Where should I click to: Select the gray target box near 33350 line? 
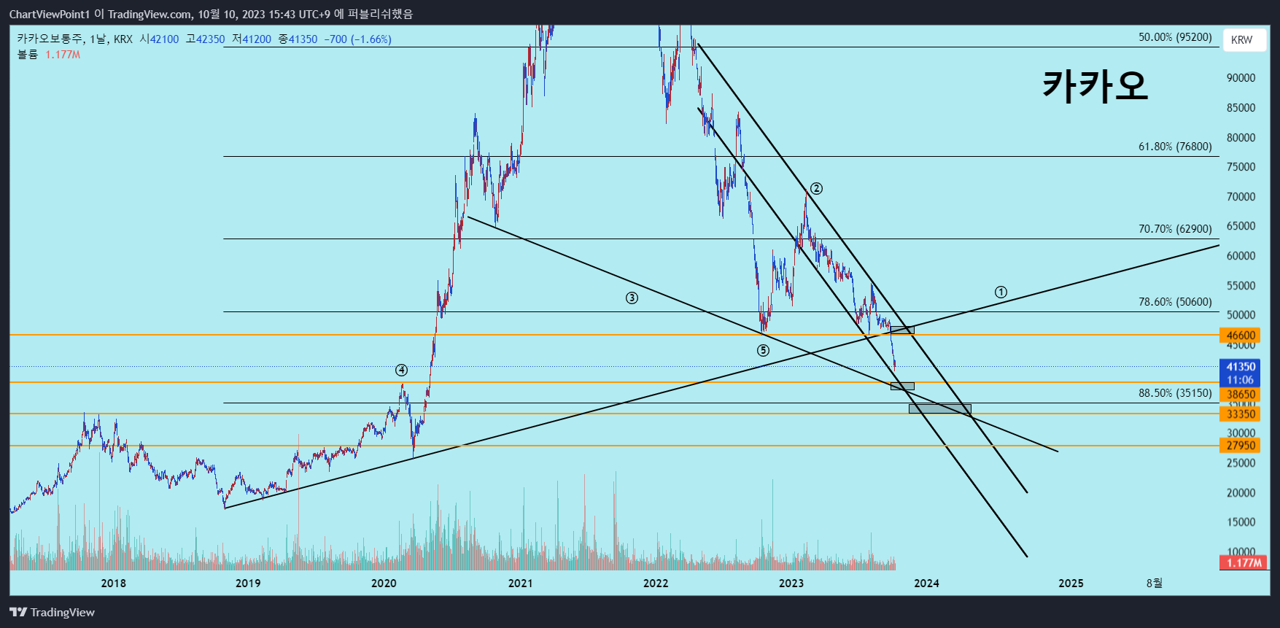(940, 408)
